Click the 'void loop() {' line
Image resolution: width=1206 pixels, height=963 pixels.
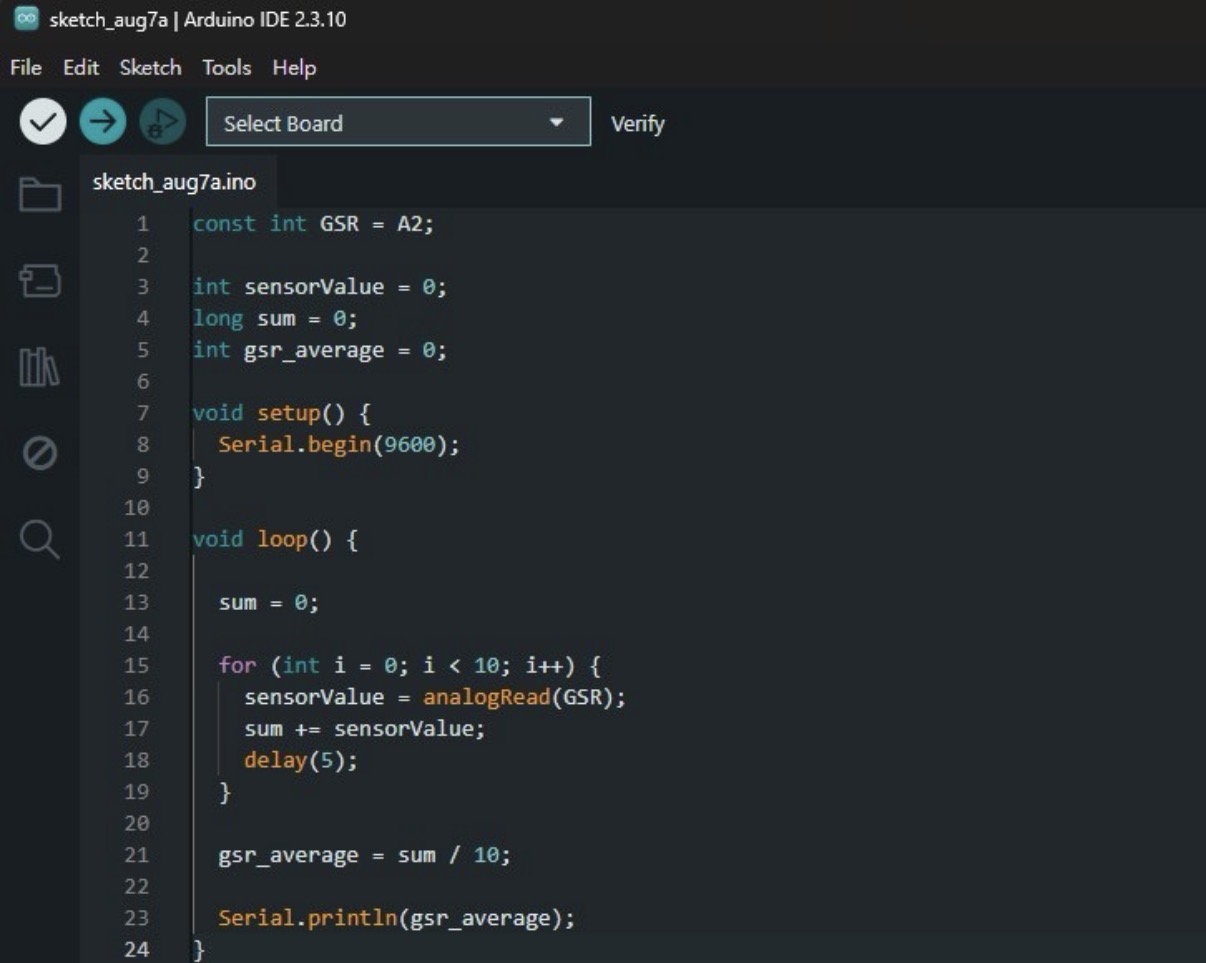(x=275, y=540)
